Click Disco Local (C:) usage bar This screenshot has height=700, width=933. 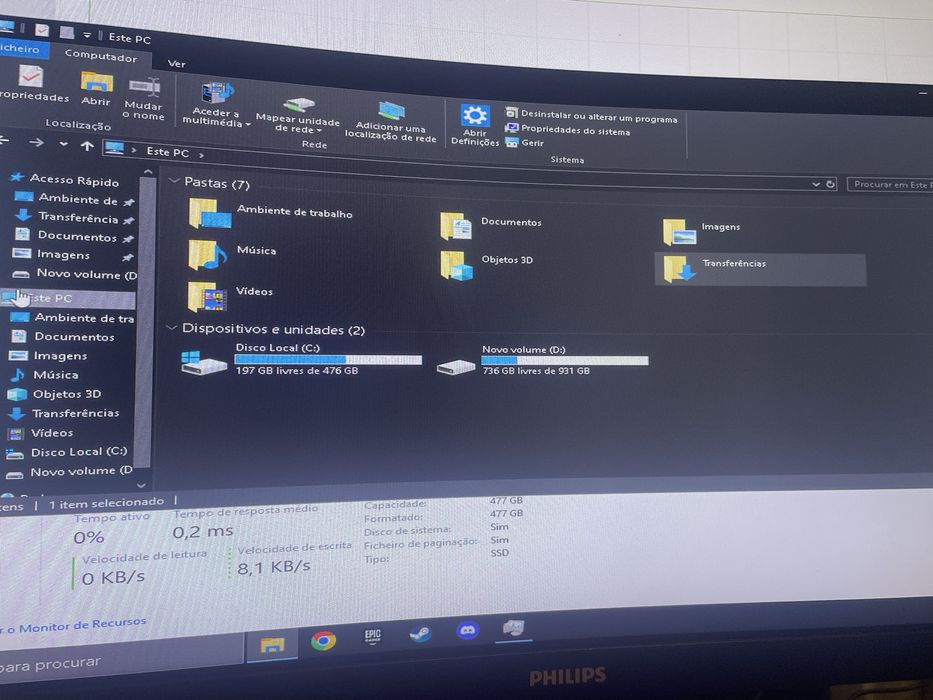(x=328, y=360)
